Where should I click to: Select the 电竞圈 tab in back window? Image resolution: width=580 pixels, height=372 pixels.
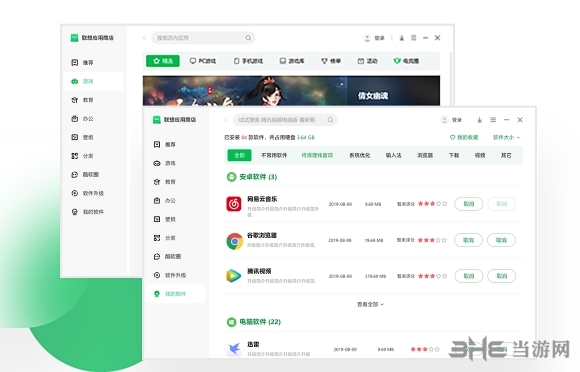point(406,61)
